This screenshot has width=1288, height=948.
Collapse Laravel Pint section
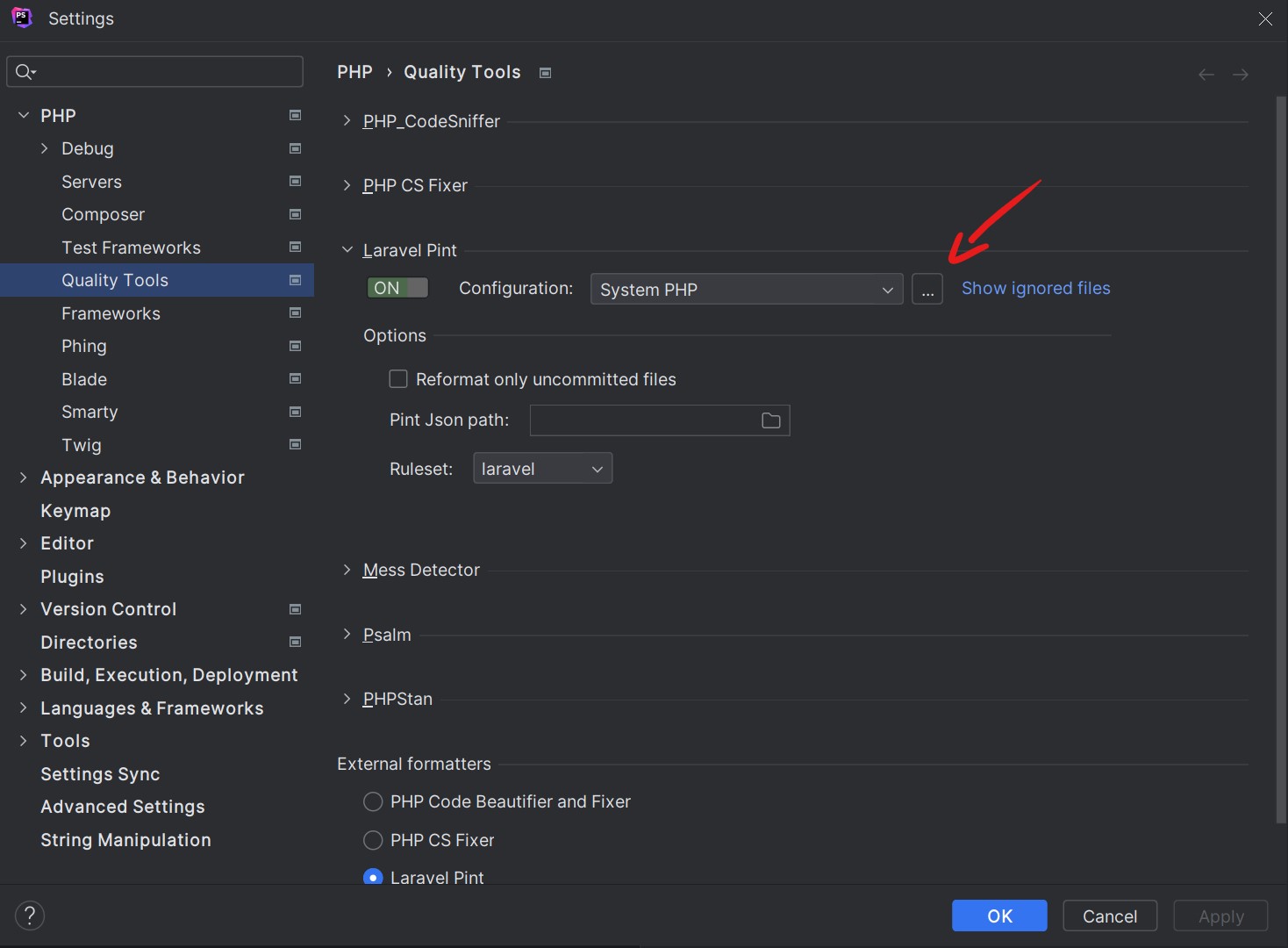347,250
